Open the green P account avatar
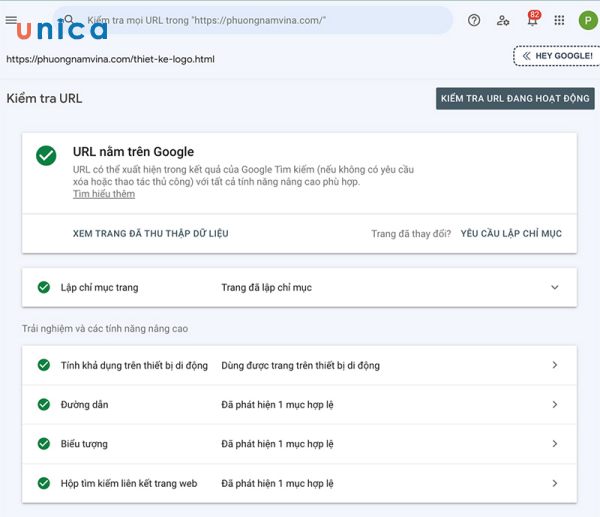The image size is (600, 517). coord(586,20)
